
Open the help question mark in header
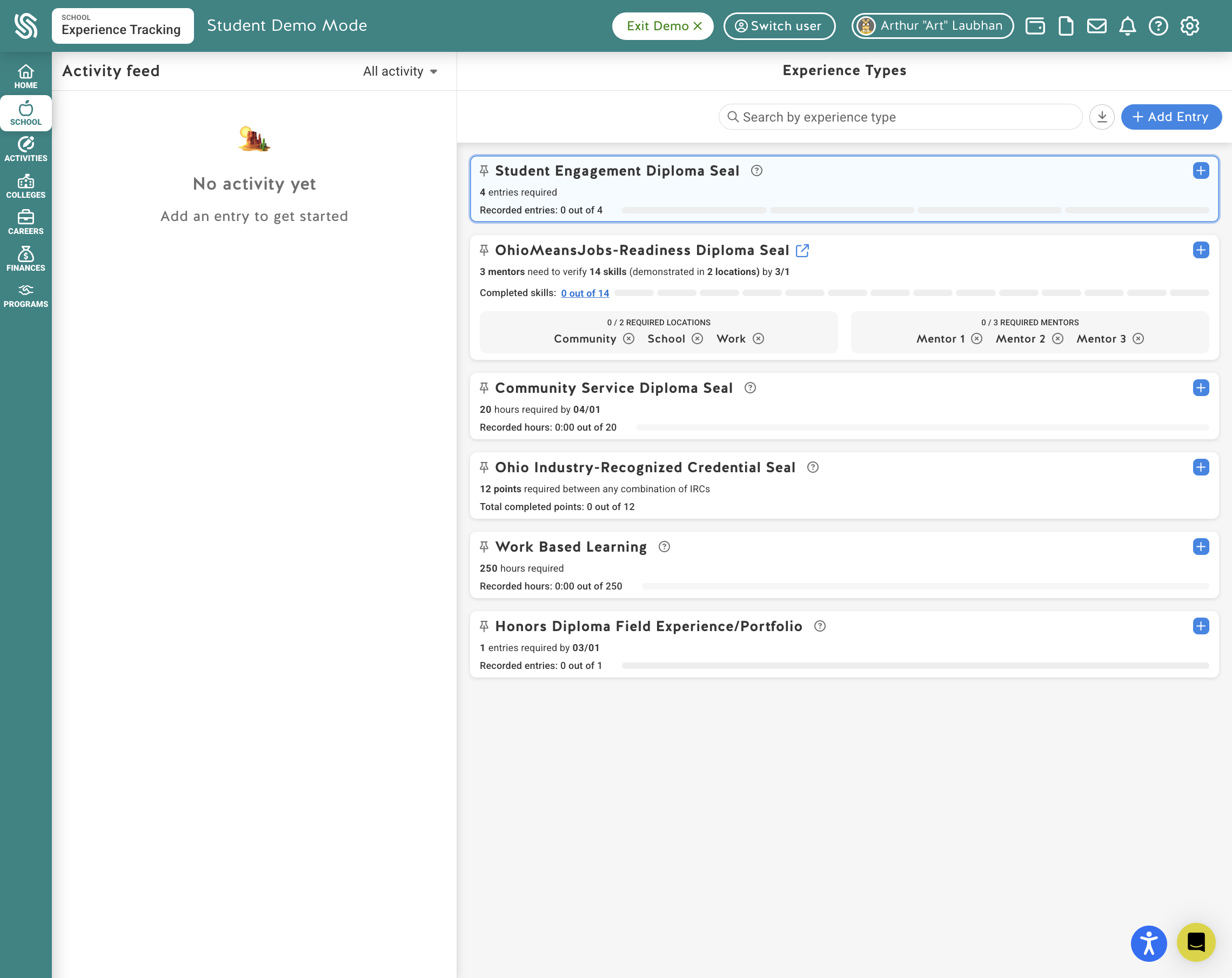[x=1159, y=26]
